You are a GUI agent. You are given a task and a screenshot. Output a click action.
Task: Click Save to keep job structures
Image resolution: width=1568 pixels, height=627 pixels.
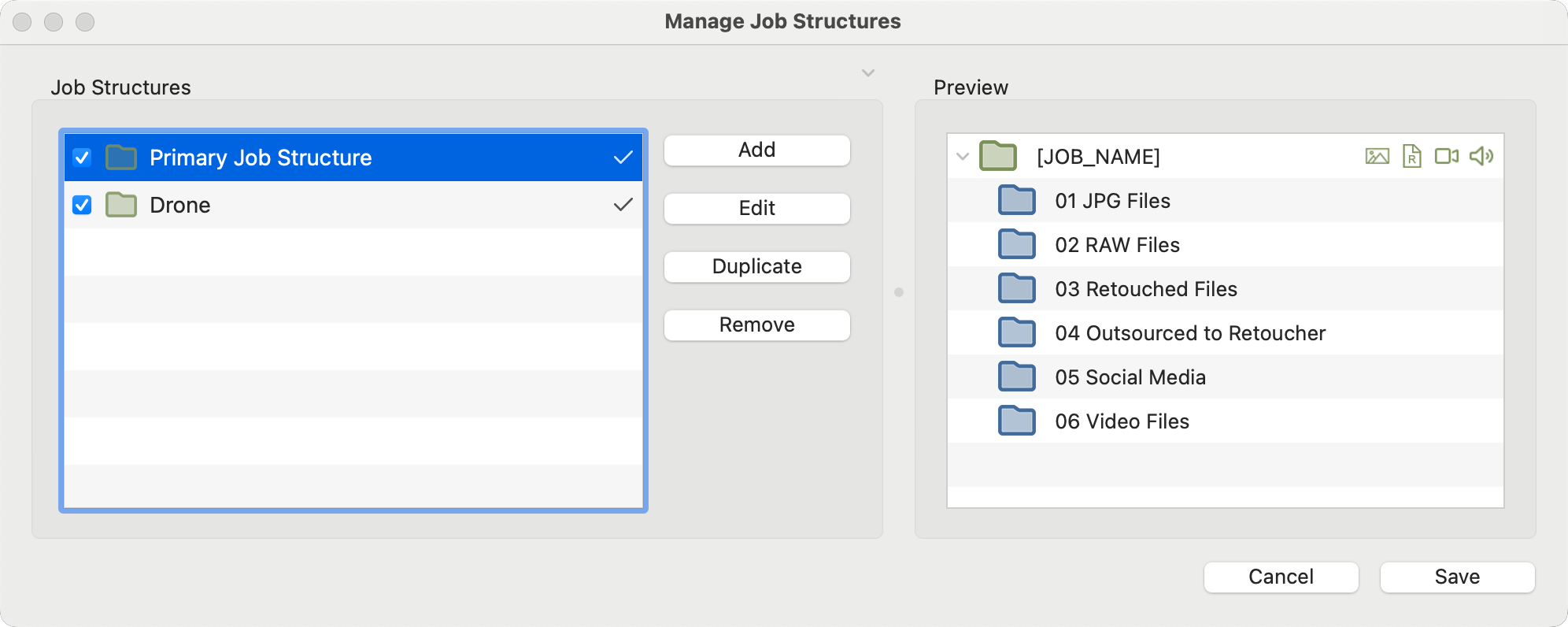click(1456, 577)
